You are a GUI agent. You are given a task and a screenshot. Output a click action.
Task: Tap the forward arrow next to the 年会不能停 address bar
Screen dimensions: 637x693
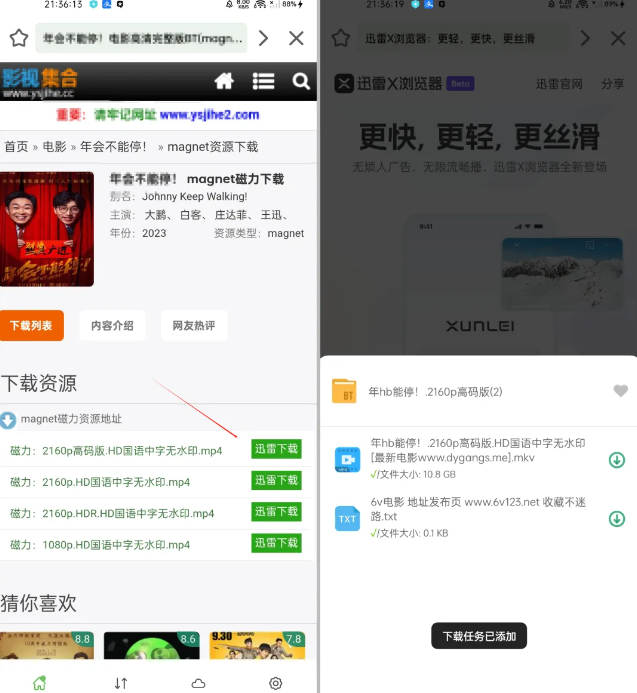click(263, 39)
